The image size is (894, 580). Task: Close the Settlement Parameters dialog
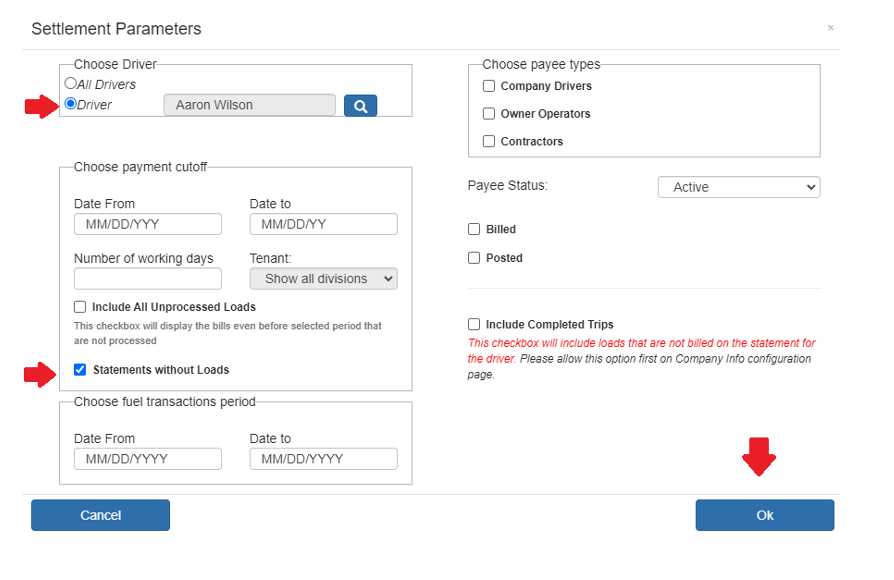pos(831,27)
